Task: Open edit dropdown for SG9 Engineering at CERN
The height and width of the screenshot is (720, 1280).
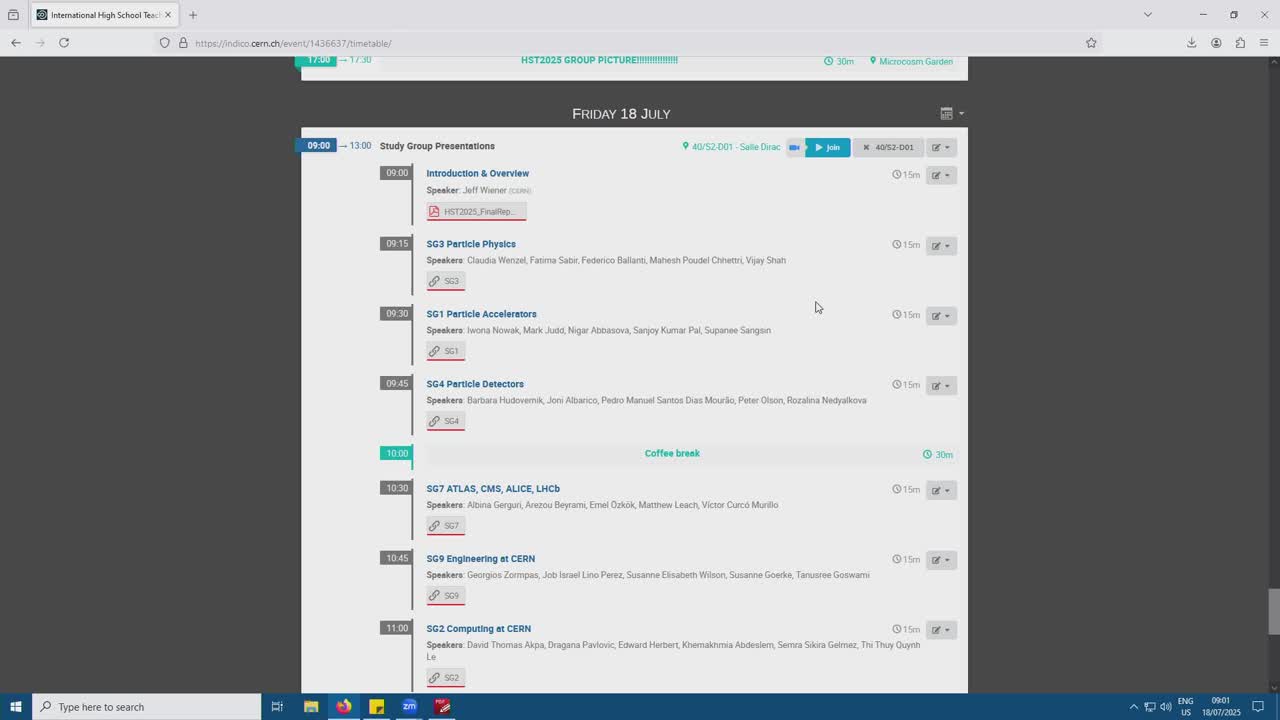Action: pyautogui.click(x=941, y=560)
